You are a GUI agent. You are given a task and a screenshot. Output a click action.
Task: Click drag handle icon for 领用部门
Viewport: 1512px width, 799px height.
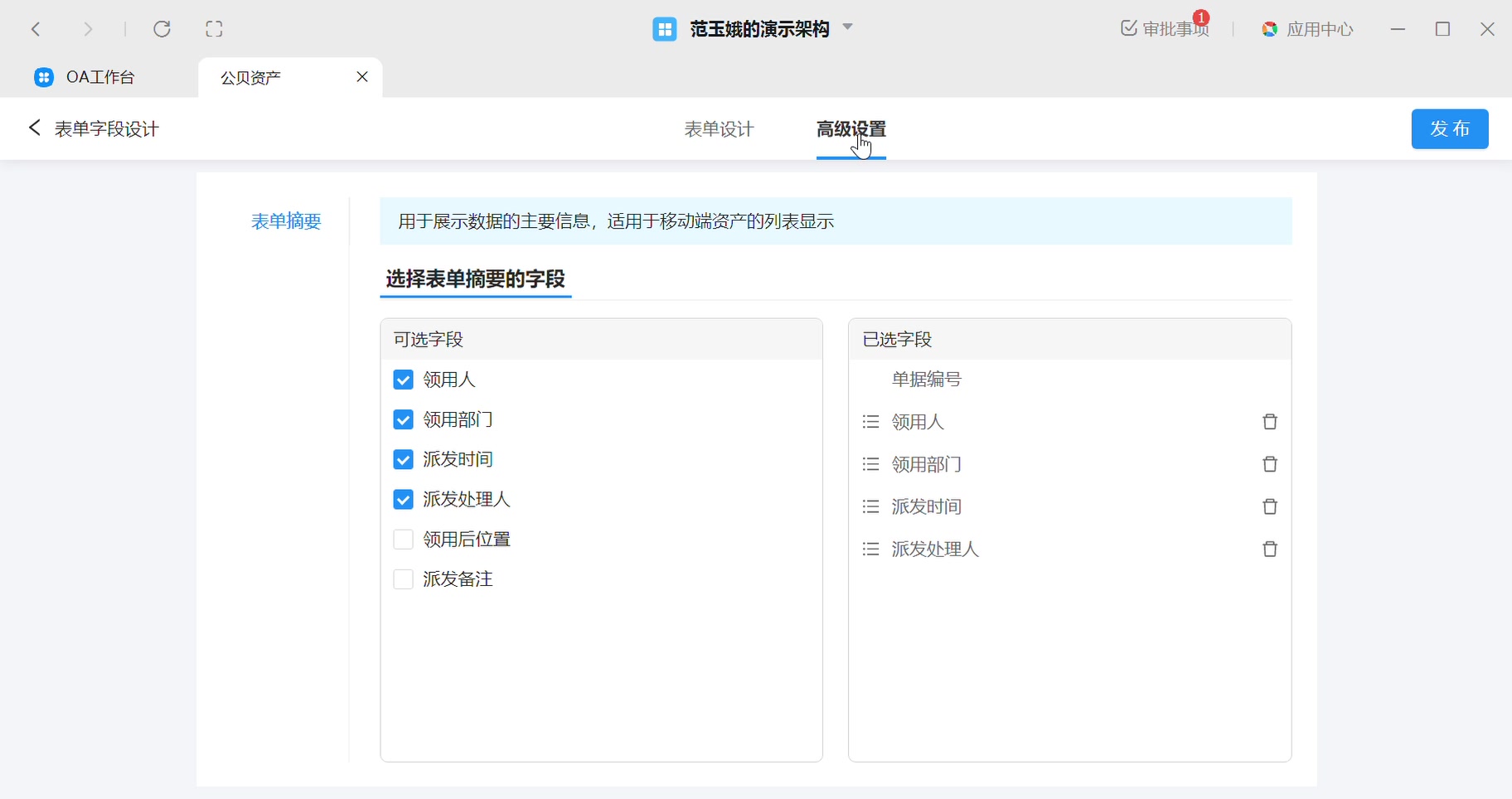tap(870, 464)
